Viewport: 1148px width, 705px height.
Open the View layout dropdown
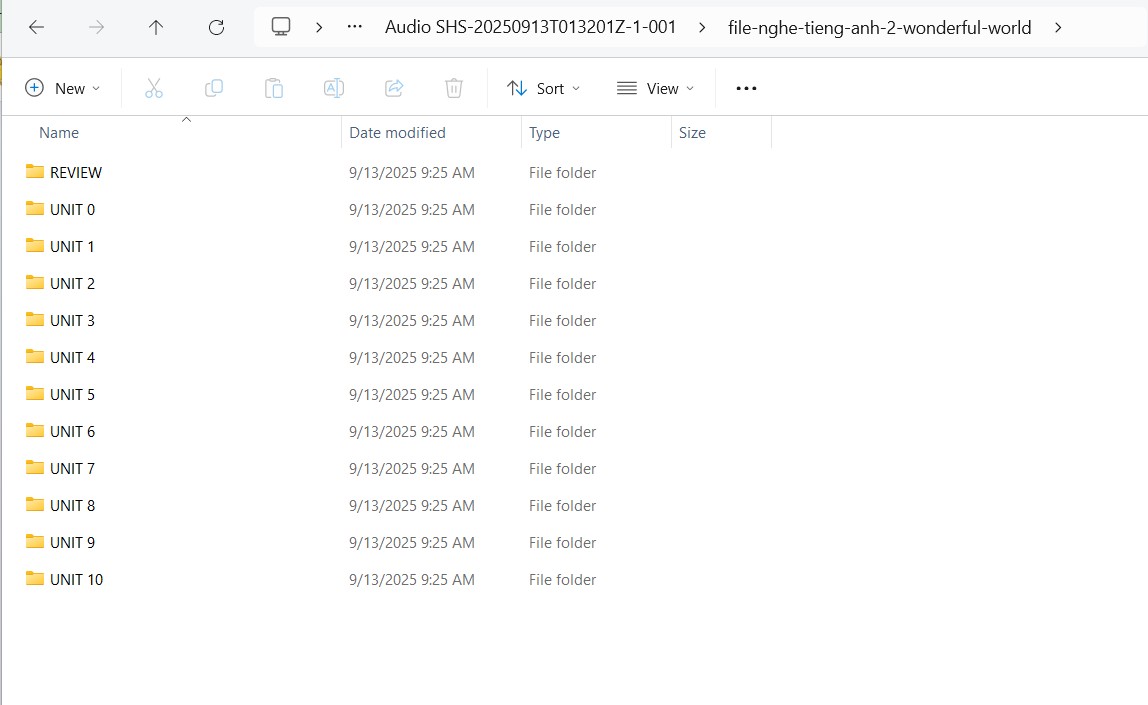(x=655, y=89)
